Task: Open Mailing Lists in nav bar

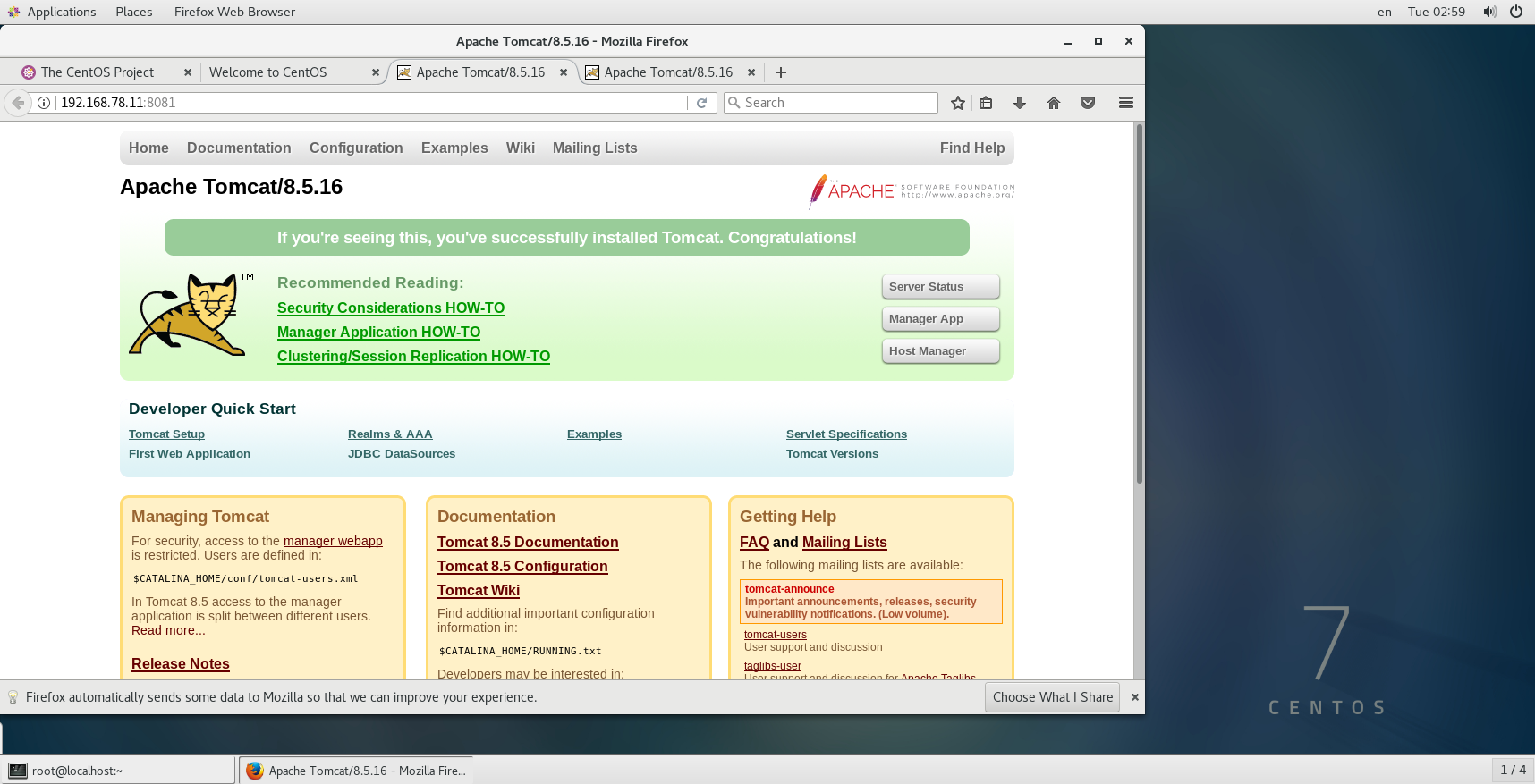Action: click(595, 148)
